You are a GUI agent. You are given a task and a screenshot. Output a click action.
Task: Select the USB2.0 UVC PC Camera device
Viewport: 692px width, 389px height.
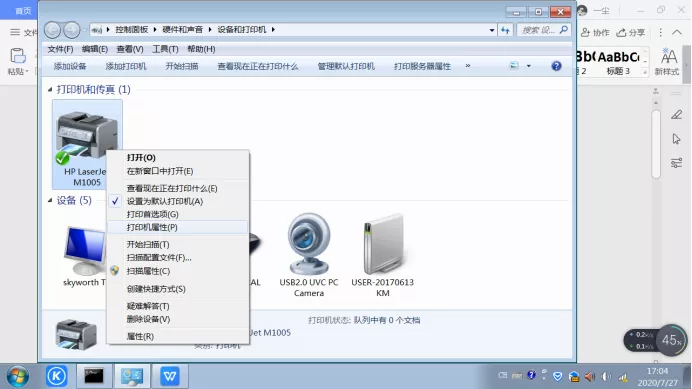click(309, 255)
